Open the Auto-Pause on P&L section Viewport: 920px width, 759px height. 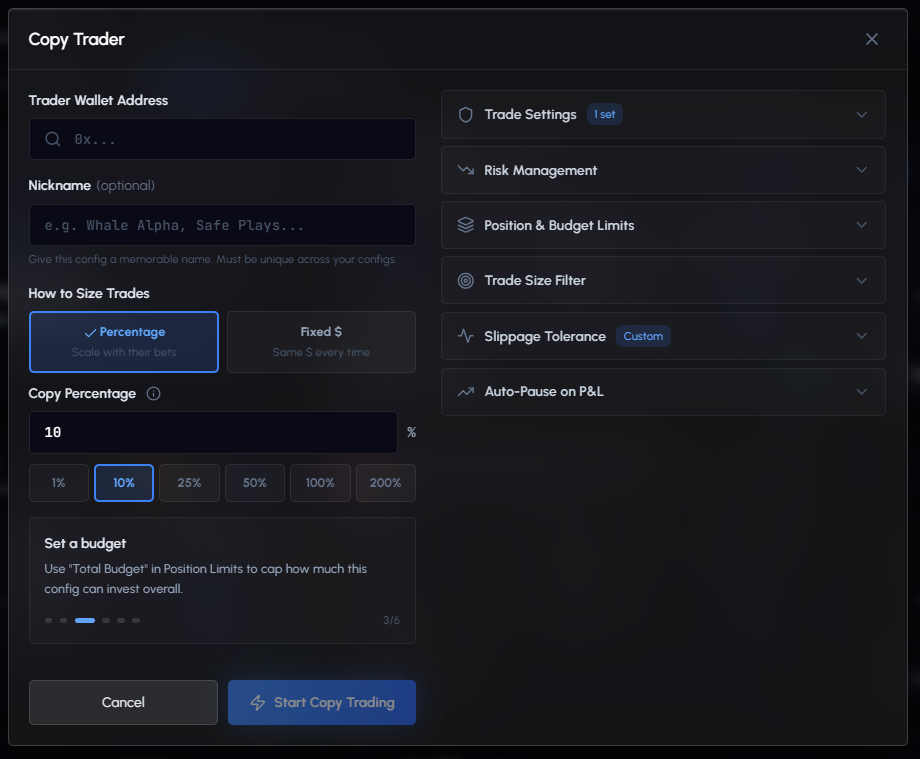pyautogui.click(x=663, y=391)
